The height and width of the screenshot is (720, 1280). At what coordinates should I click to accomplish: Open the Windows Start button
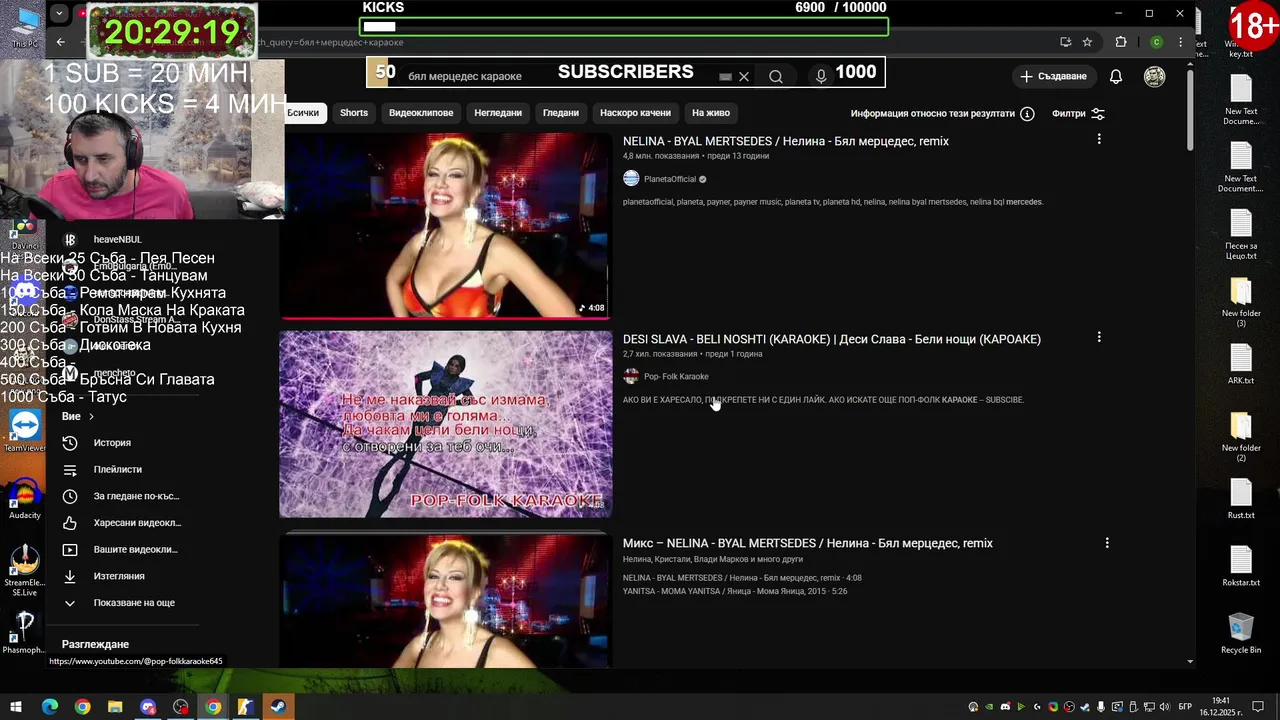pos(16,707)
